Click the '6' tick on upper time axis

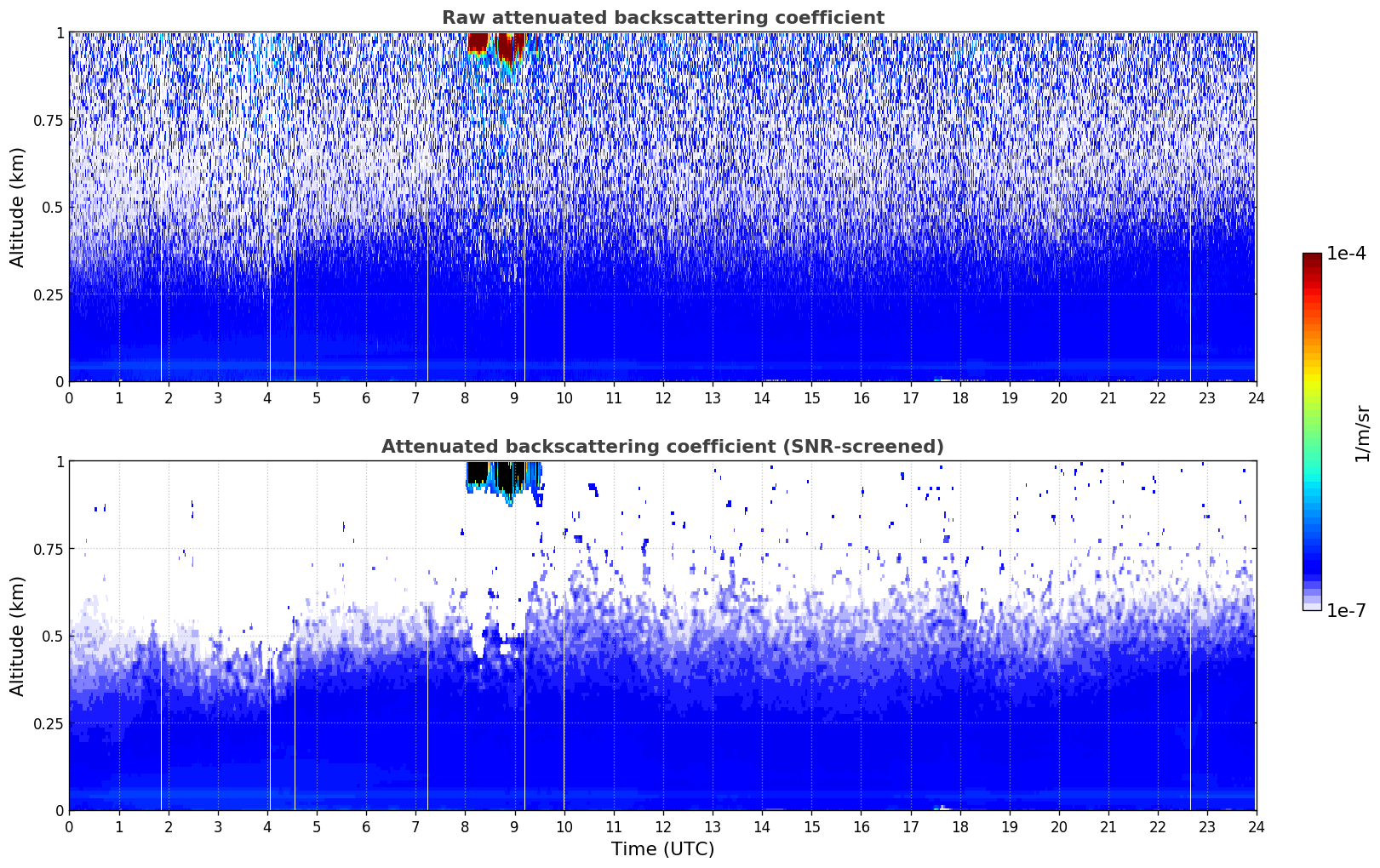coord(366,398)
